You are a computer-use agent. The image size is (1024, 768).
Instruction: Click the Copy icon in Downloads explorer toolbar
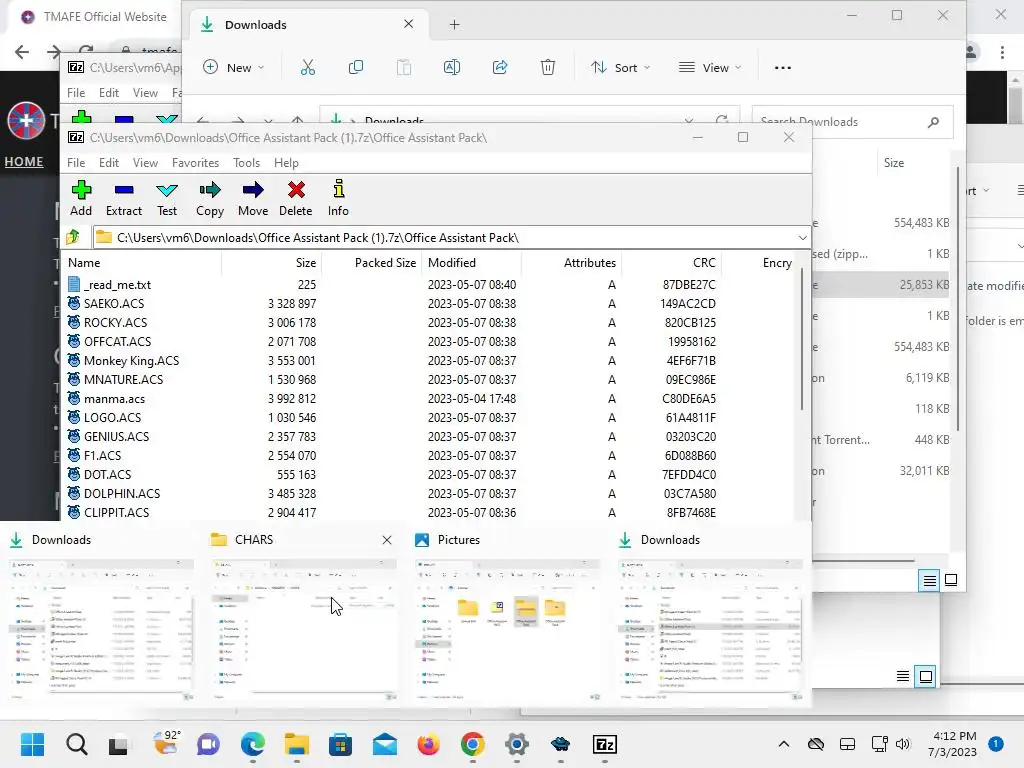(x=356, y=67)
